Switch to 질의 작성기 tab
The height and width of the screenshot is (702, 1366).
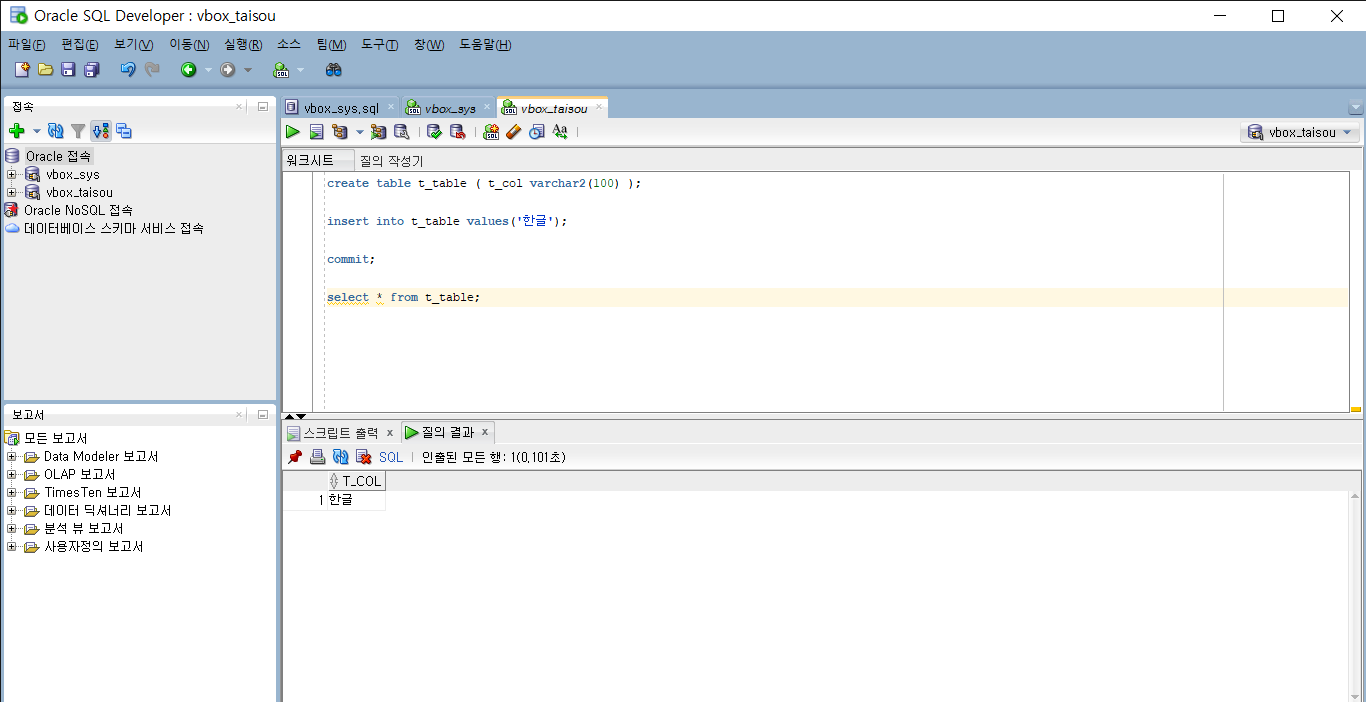[392, 160]
